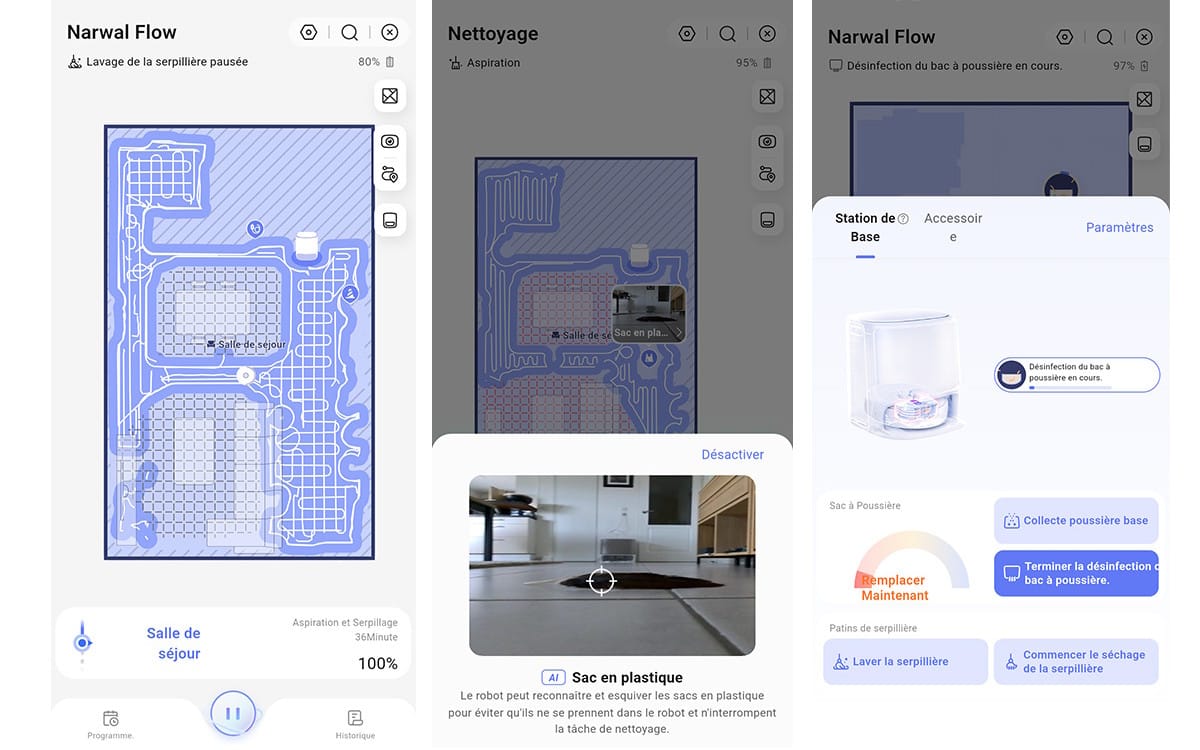Tap 'Commencer le séchage de la serpillière'

click(1076, 662)
